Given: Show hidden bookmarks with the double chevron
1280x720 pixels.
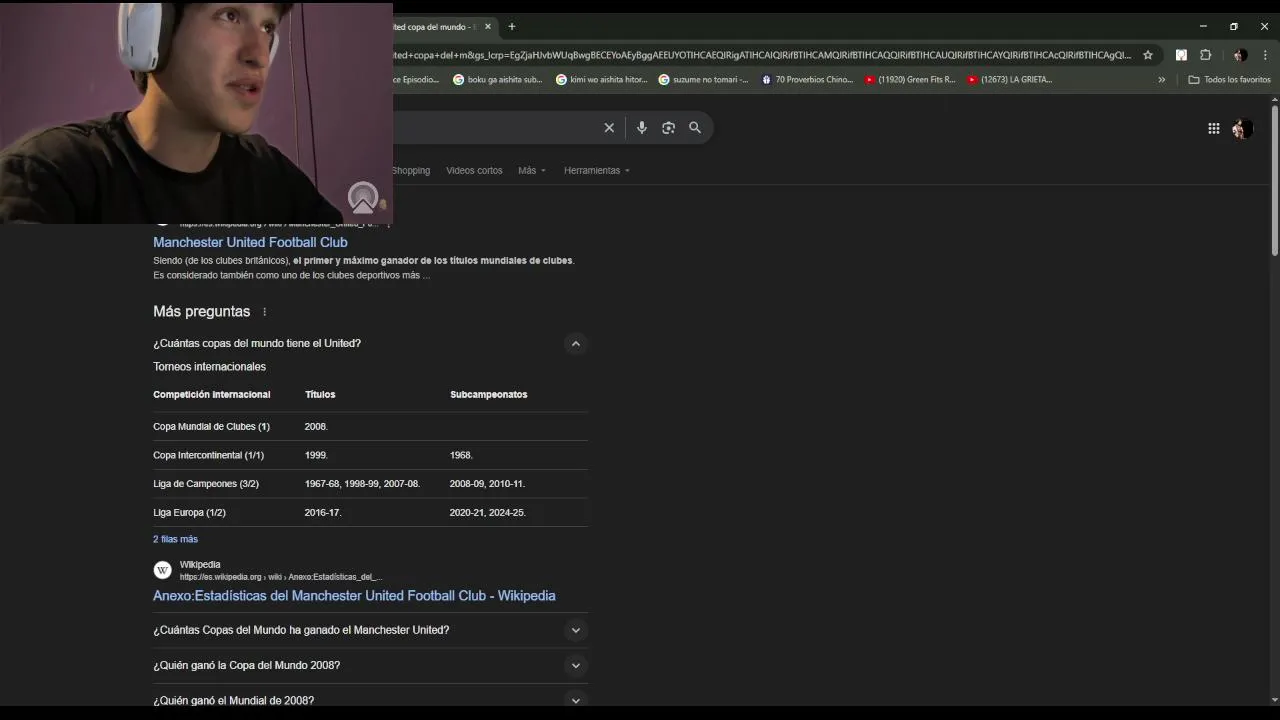Looking at the screenshot, I should (x=1162, y=80).
